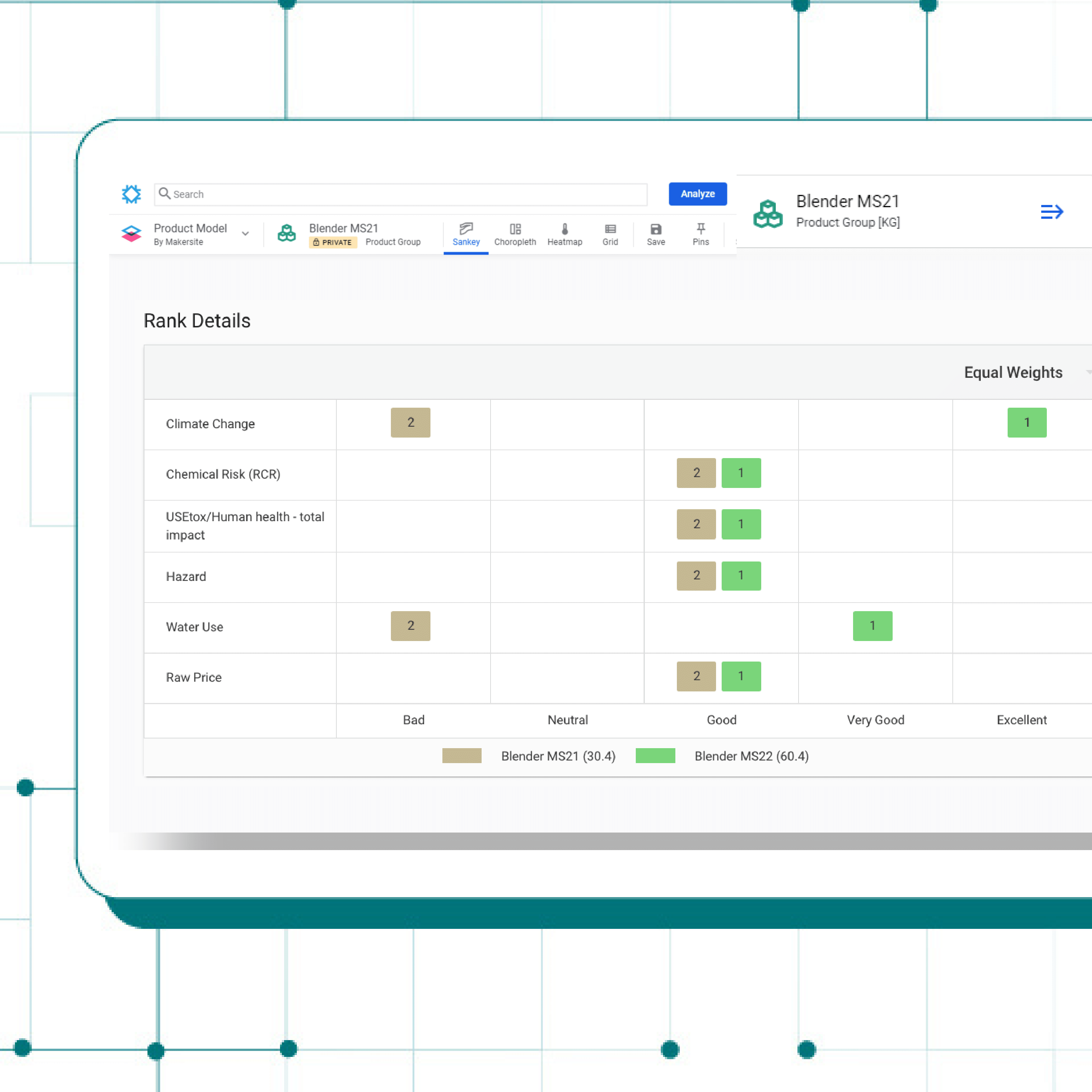The width and height of the screenshot is (1092, 1092).
Task: Click Climate Change green rank 1 box
Action: click(x=1027, y=422)
